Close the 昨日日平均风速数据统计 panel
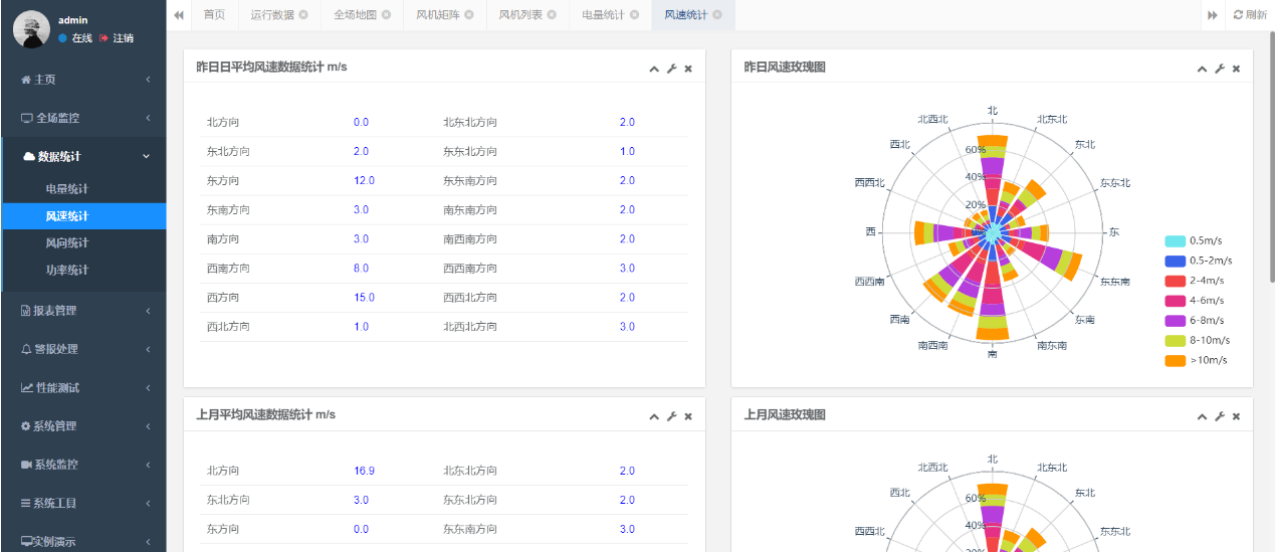1281x556 pixels. pyautogui.click(x=688, y=69)
